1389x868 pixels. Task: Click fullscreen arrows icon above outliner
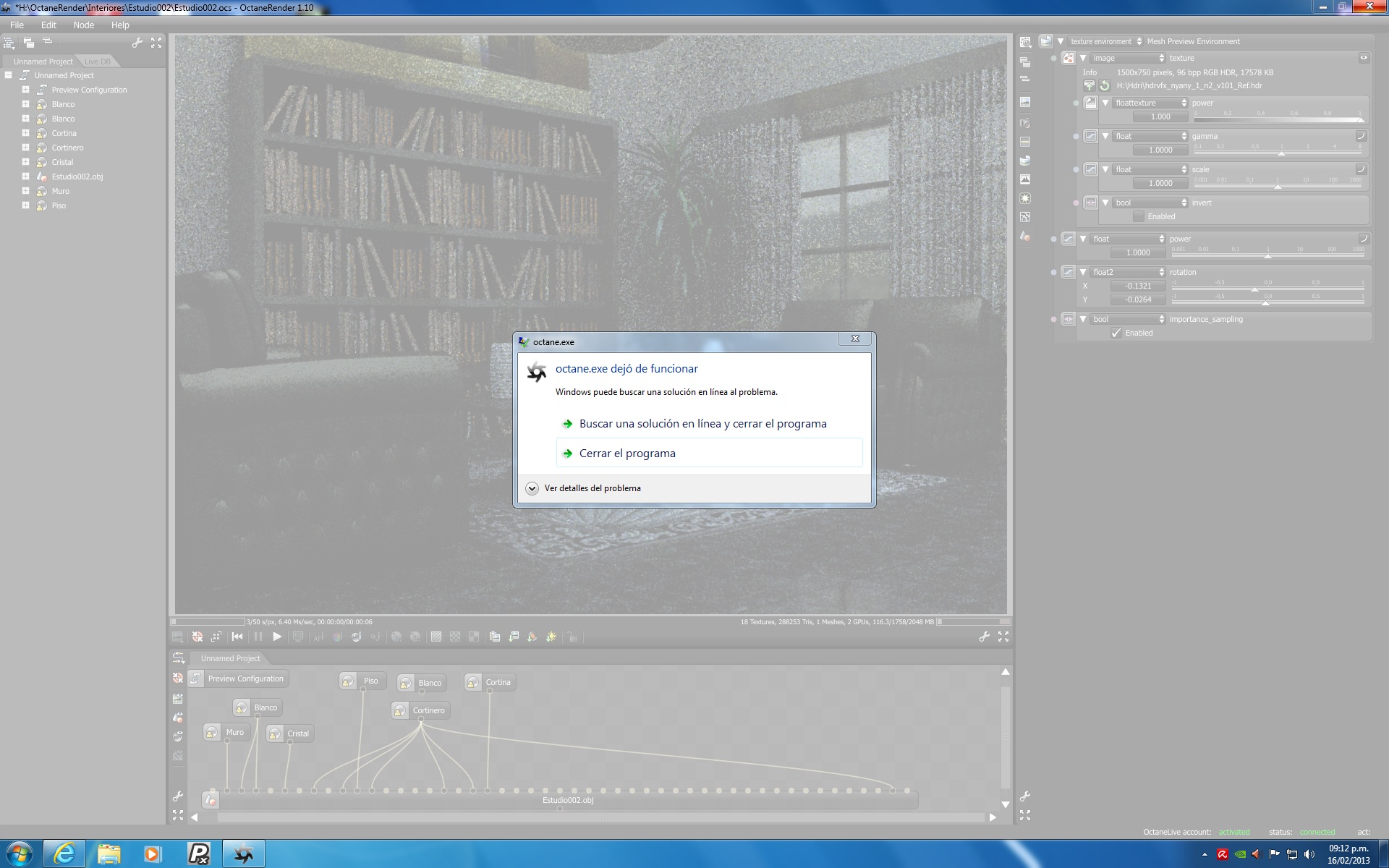coord(156,43)
